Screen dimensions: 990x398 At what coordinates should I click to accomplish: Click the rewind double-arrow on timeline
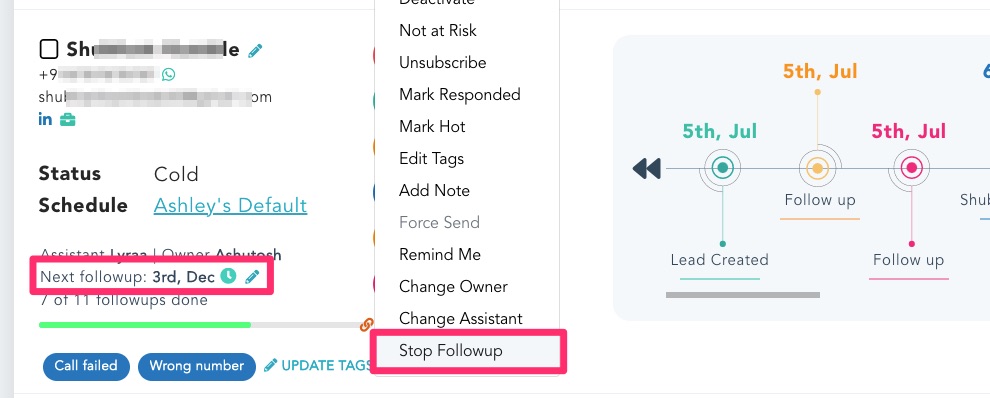647,169
